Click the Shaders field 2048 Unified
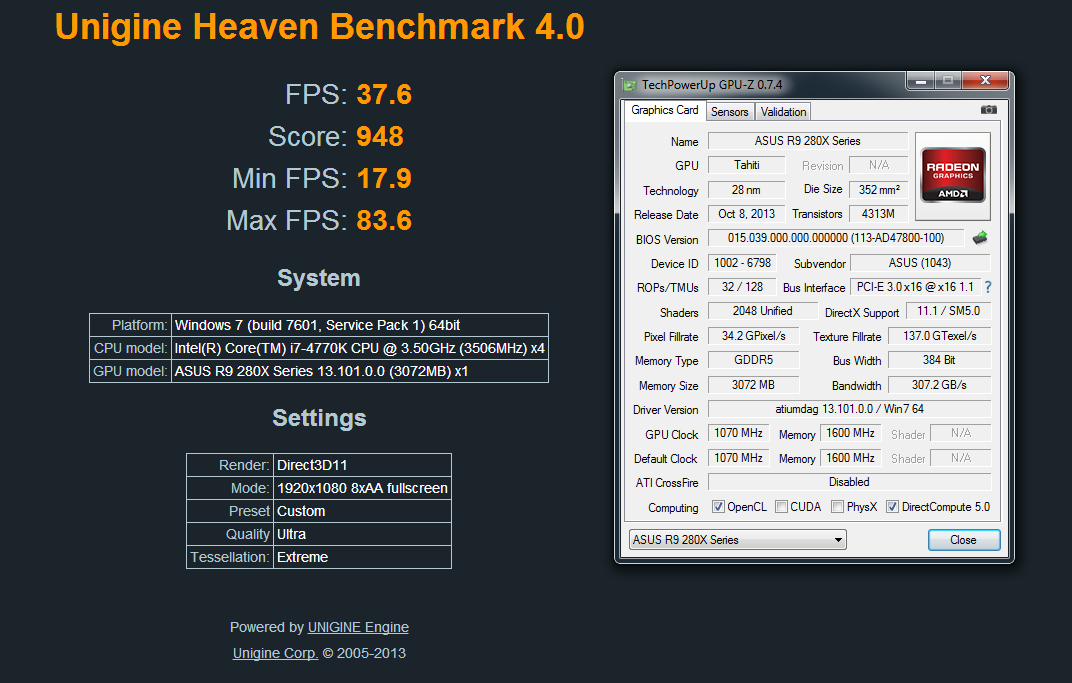Screen dimensions: 1072x683 click(x=762, y=311)
